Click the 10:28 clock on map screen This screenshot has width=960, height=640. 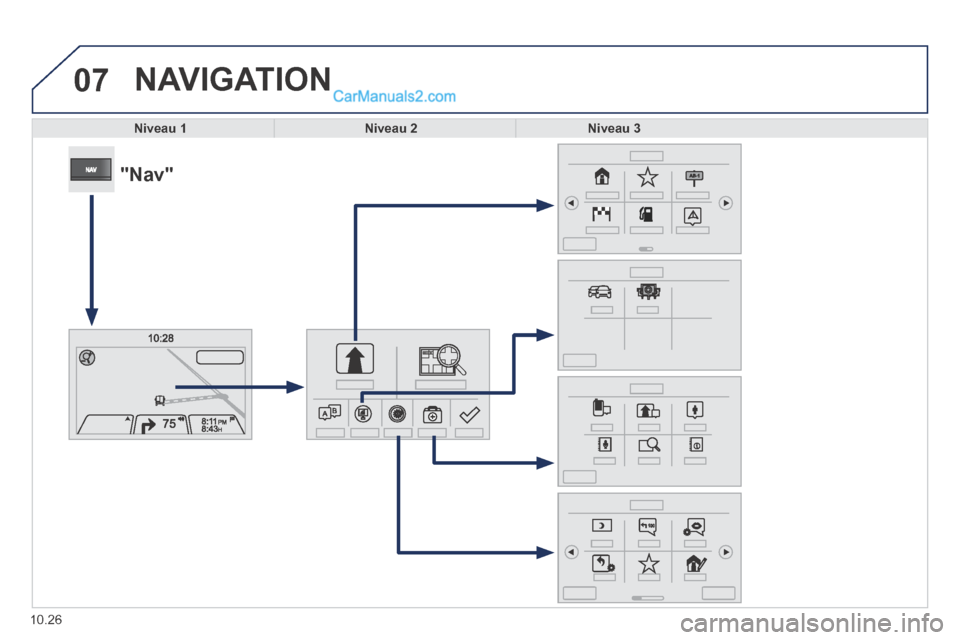point(160,338)
